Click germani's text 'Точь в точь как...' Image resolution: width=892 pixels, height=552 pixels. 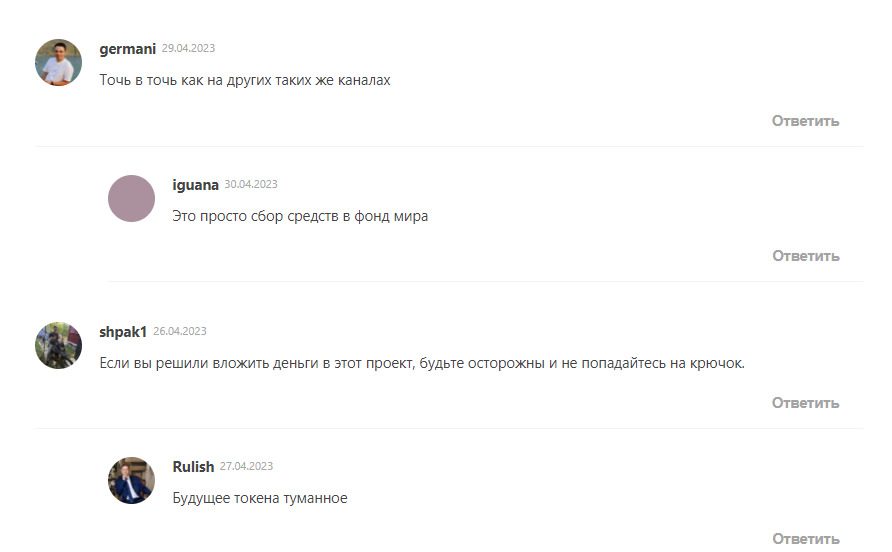point(245,80)
